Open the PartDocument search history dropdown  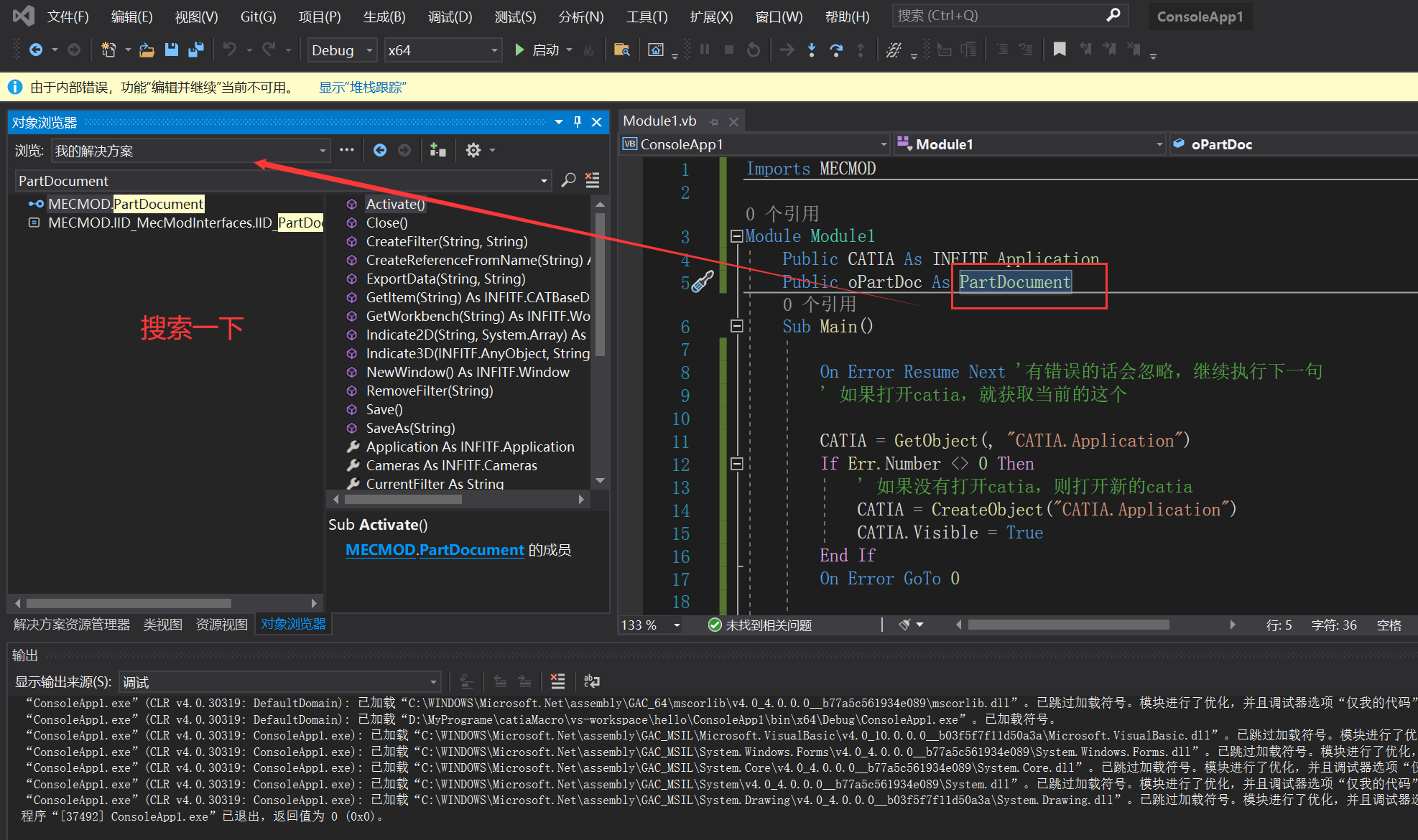click(544, 181)
